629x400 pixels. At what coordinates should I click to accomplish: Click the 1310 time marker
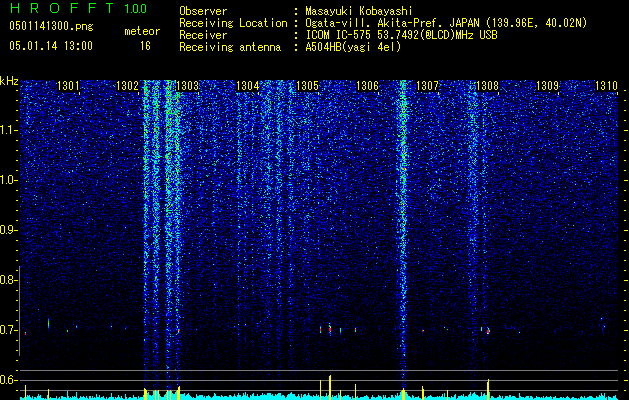(606, 86)
